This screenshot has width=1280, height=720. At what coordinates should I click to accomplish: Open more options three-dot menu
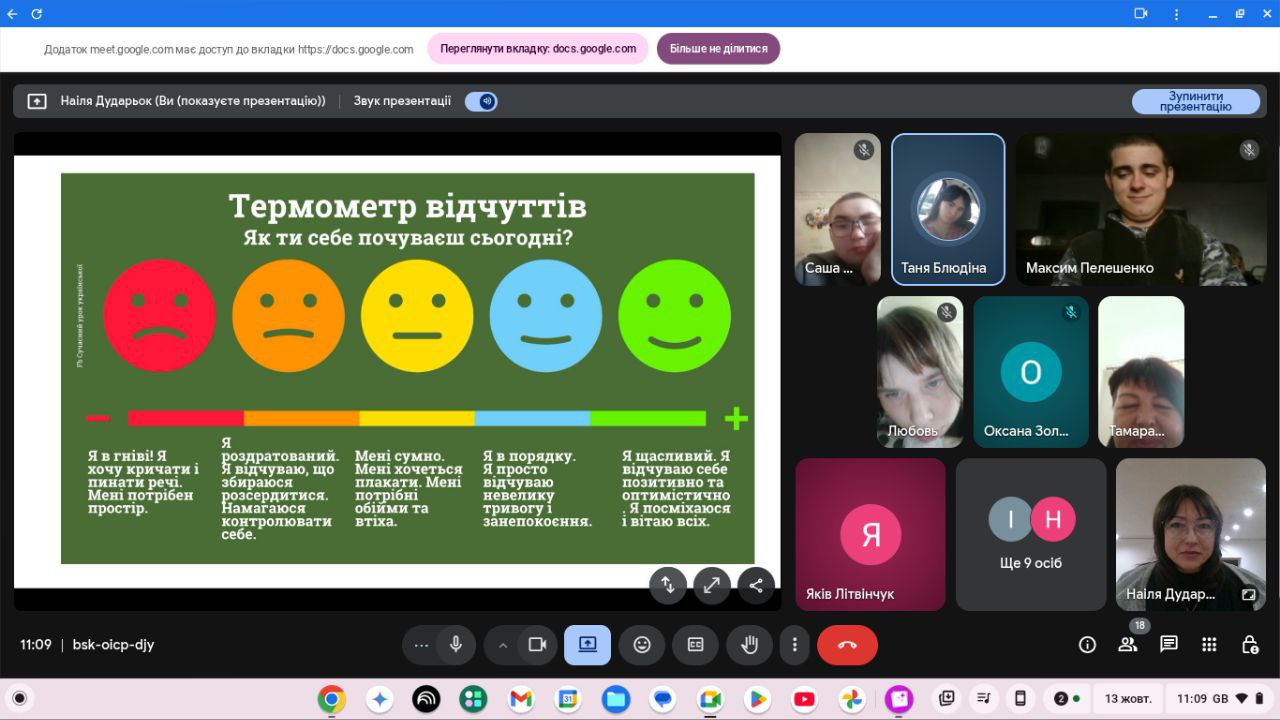(x=794, y=645)
